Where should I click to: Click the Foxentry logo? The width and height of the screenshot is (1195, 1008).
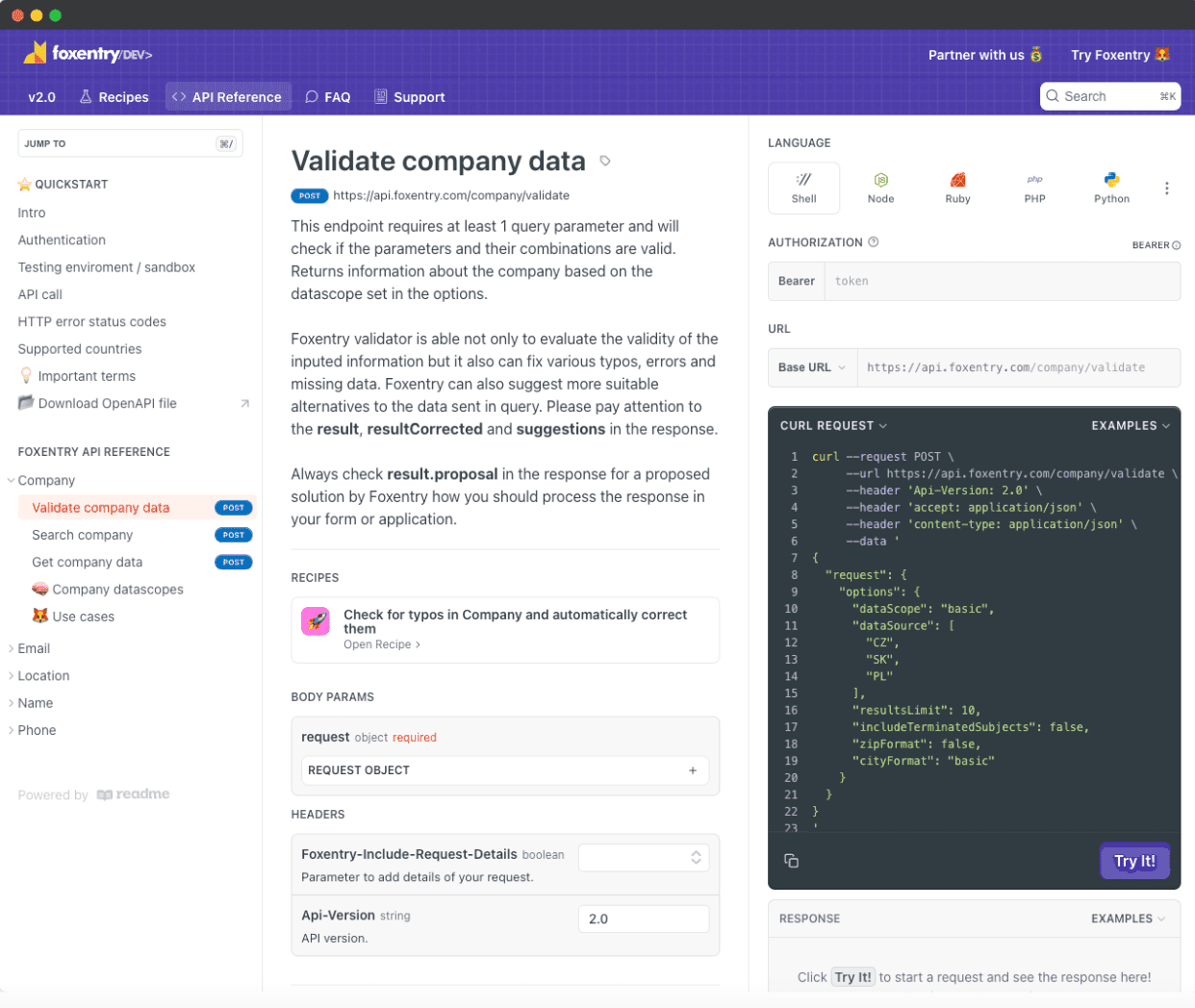(87, 54)
